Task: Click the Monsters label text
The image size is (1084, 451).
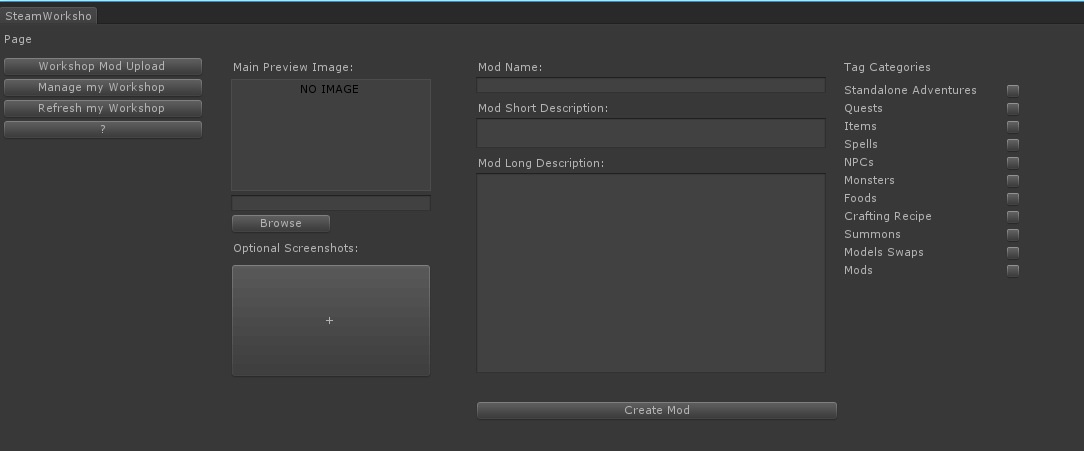Action: 869,180
